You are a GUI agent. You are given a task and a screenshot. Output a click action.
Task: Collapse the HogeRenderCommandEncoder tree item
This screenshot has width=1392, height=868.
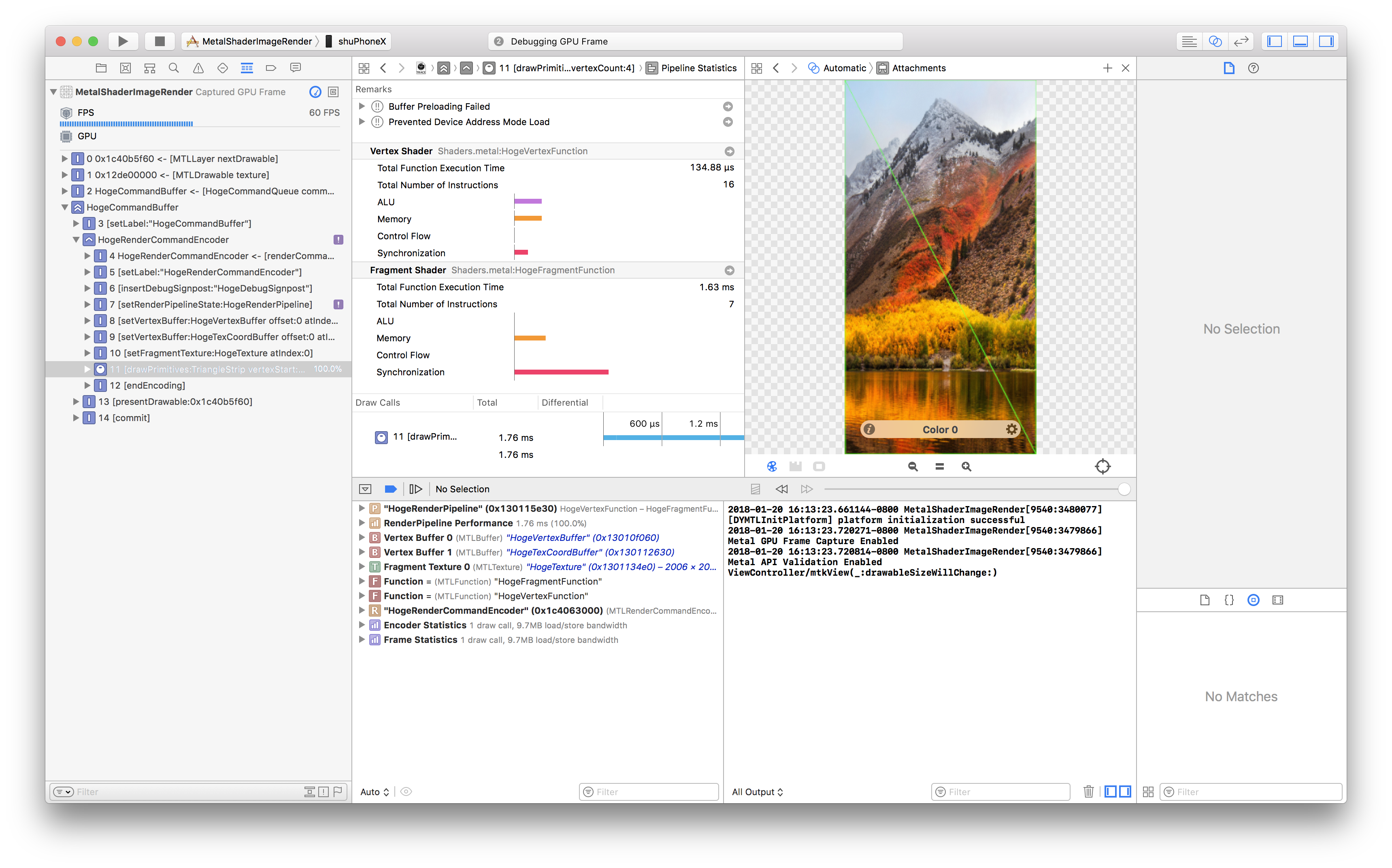click(x=77, y=239)
